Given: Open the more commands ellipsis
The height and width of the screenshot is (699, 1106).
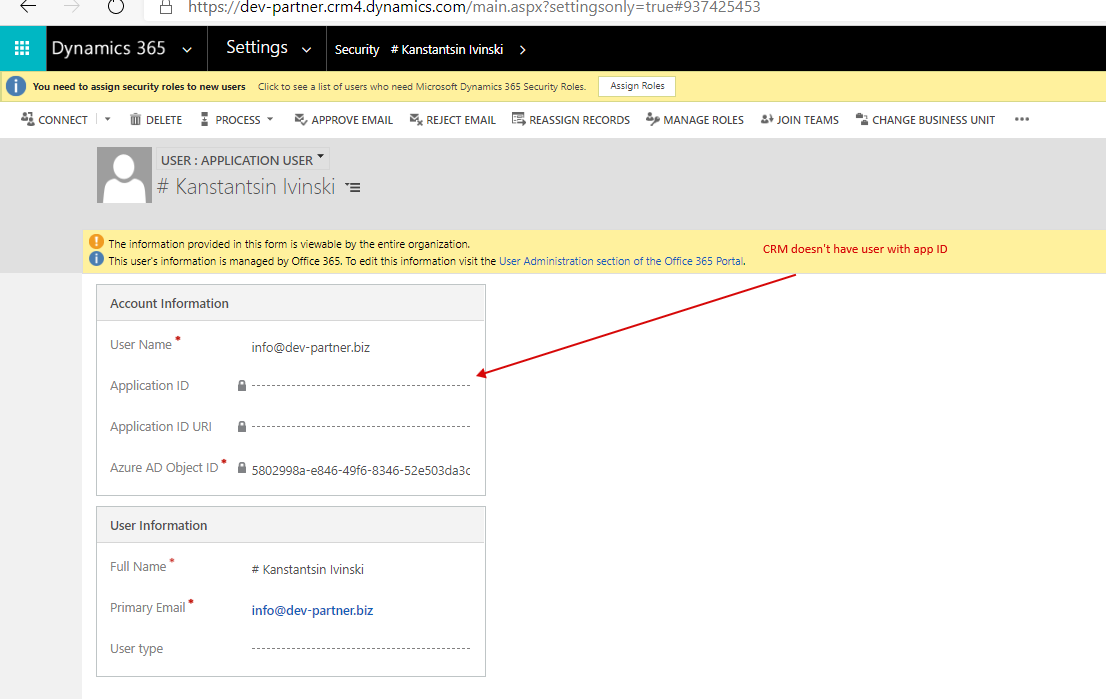Looking at the screenshot, I should pyautogui.click(x=1021, y=119).
